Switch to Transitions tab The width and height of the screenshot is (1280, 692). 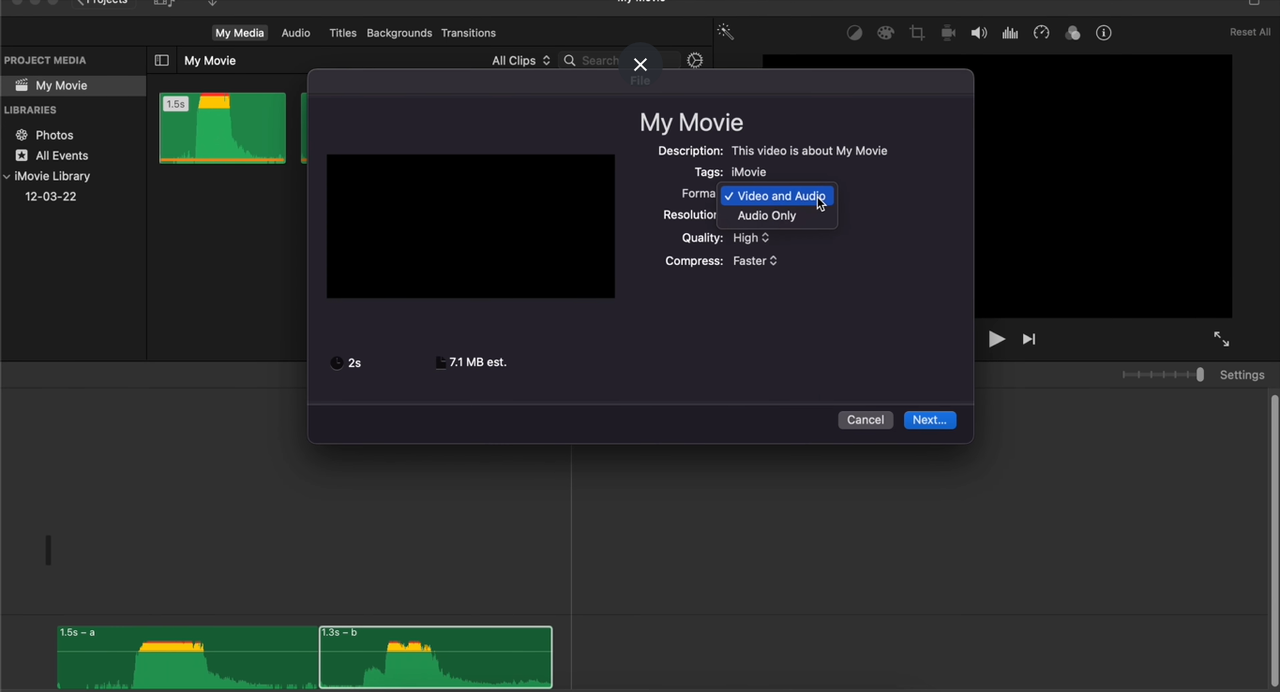coord(468,33)
